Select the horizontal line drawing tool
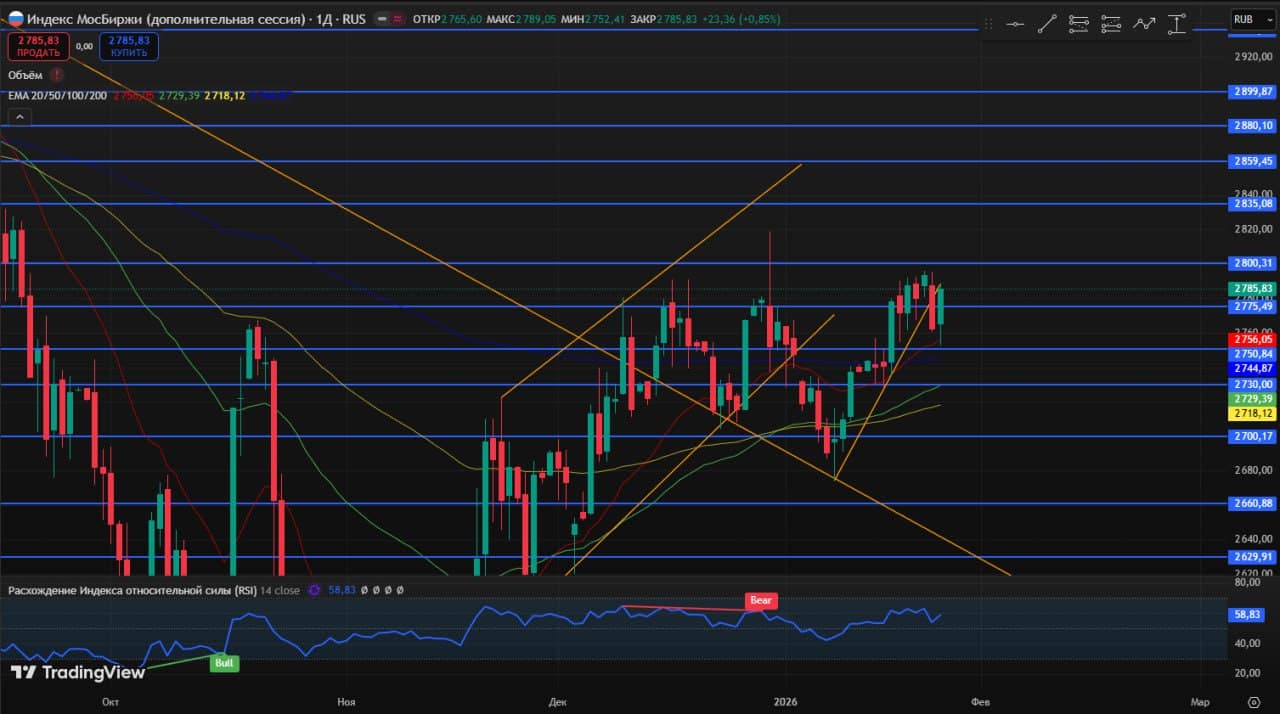1280x714 pixels. pyautogui.click(x=1015, y=24)
